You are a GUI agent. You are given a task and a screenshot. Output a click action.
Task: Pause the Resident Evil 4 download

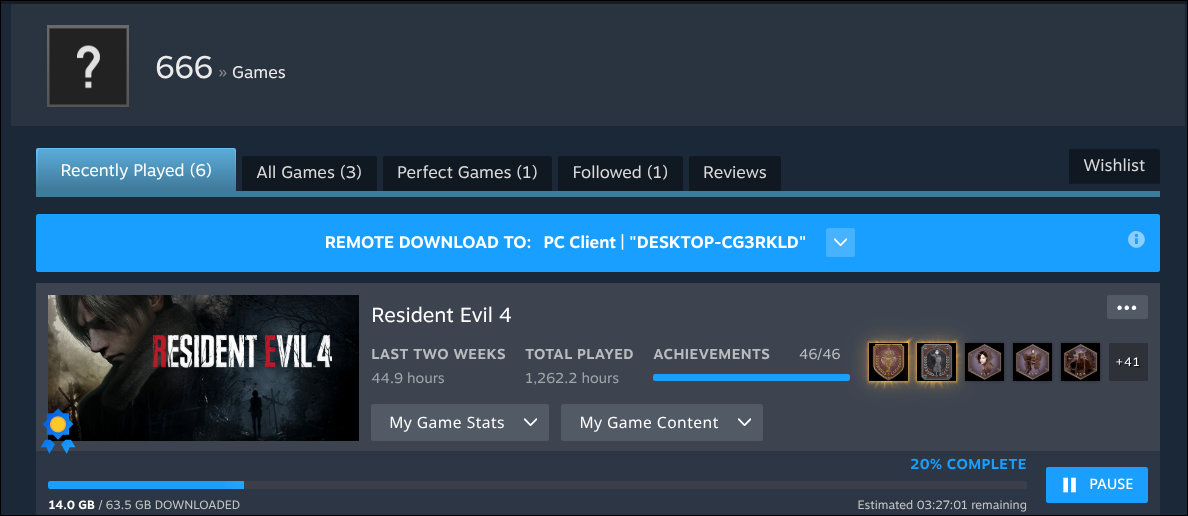coord(1096,485)
